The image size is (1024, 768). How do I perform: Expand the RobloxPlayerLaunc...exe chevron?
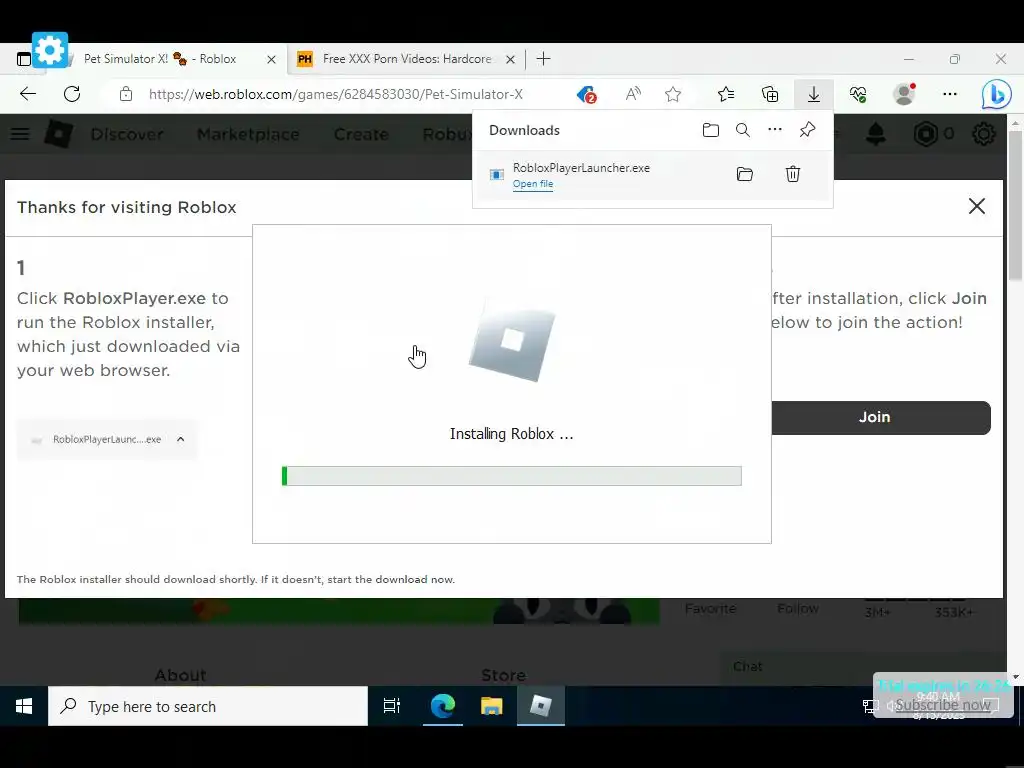point(181,440)
